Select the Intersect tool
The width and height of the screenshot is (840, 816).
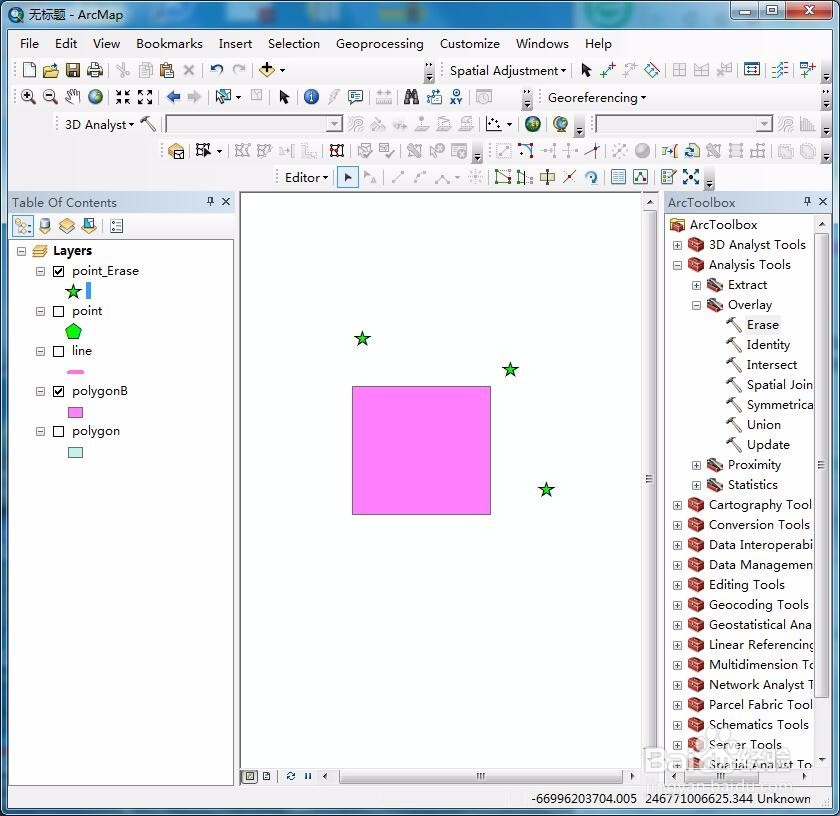pos(771,365)
